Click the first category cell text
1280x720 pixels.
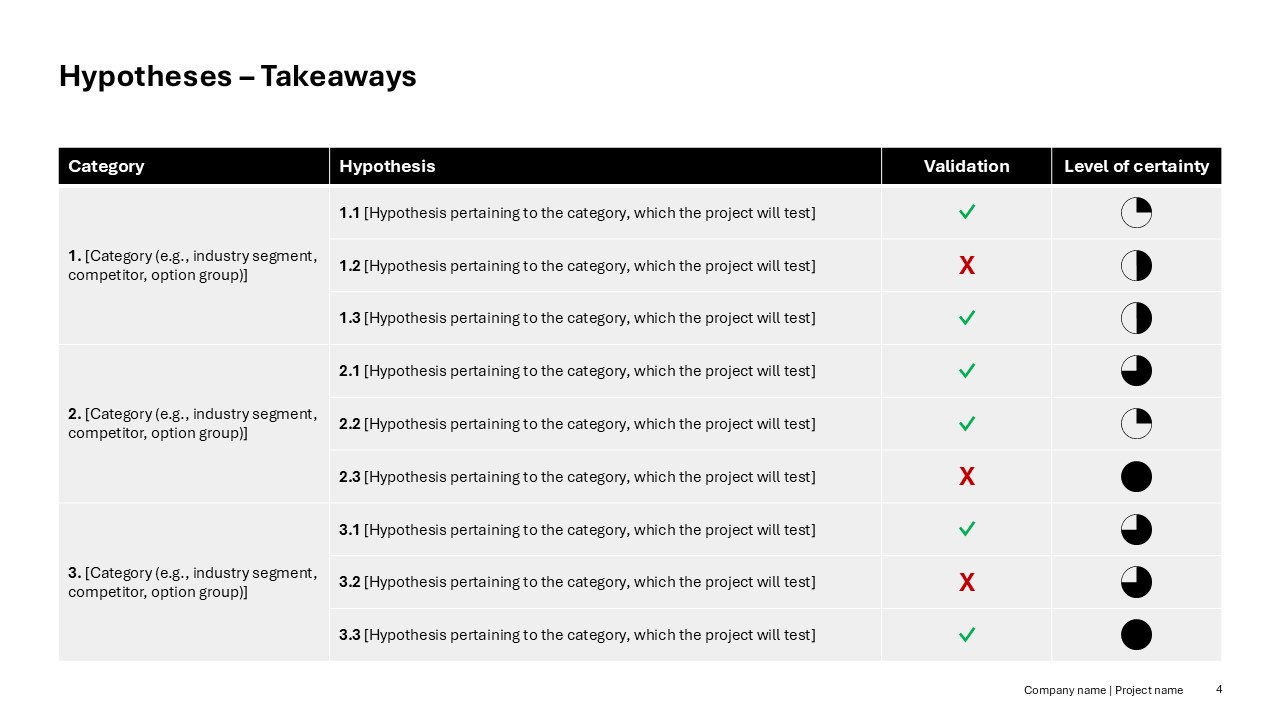[193, 265]
